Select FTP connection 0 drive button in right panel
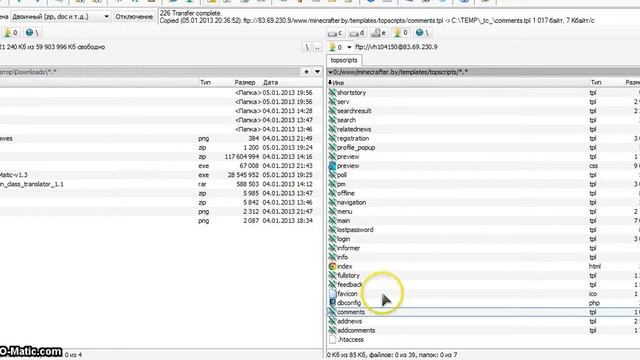 [400, 33]
